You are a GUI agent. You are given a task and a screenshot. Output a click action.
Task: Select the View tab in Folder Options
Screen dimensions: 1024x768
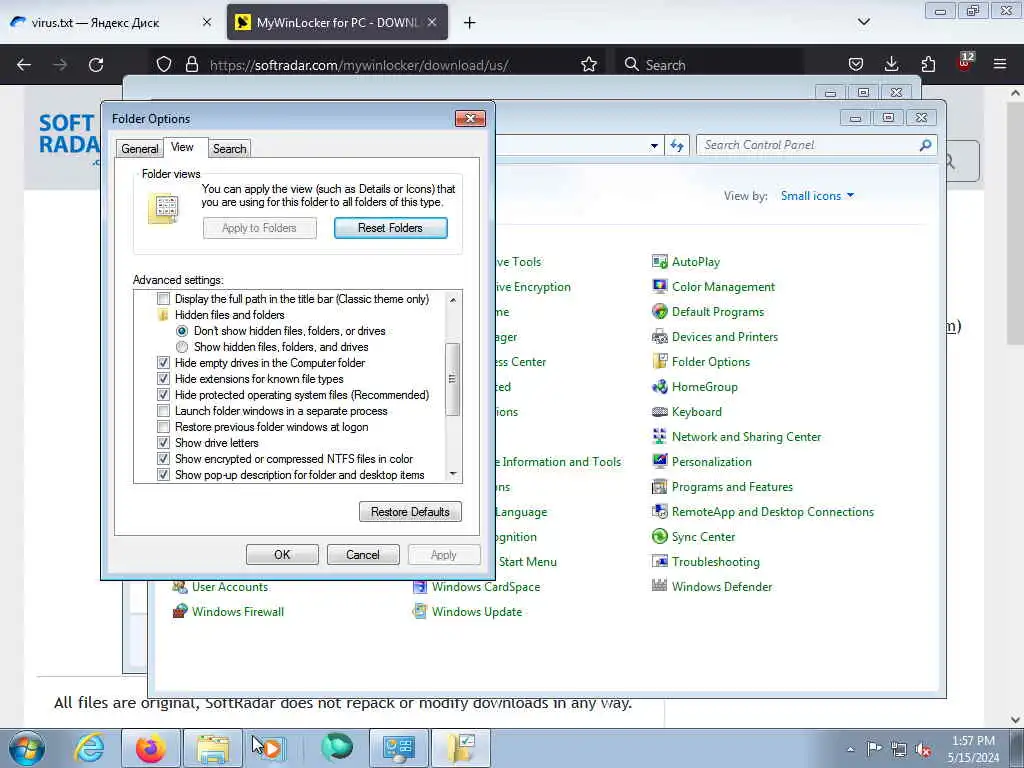[x=182, y=147]
